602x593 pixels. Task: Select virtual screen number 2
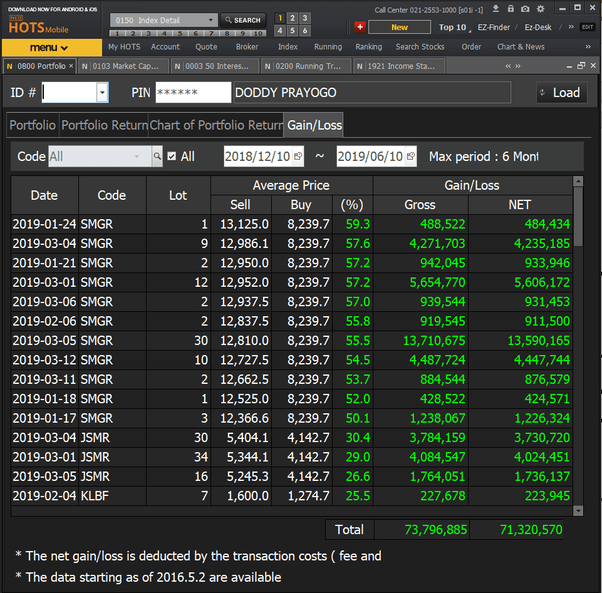tap(292, 18)
